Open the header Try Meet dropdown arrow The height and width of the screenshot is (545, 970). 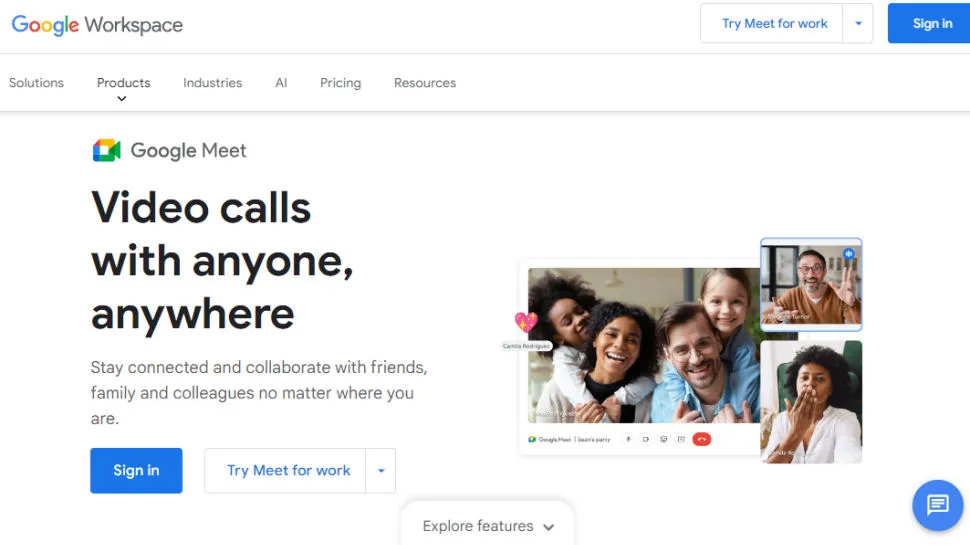click(x=858, y=24)
